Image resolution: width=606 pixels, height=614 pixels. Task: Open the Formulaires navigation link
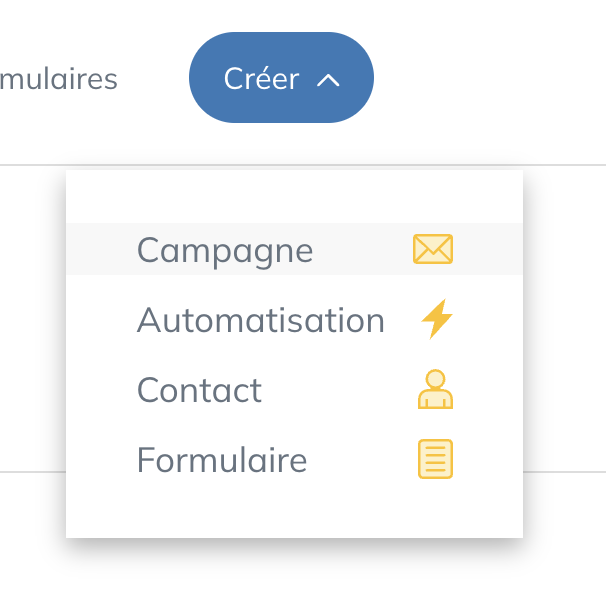[59, 79]
